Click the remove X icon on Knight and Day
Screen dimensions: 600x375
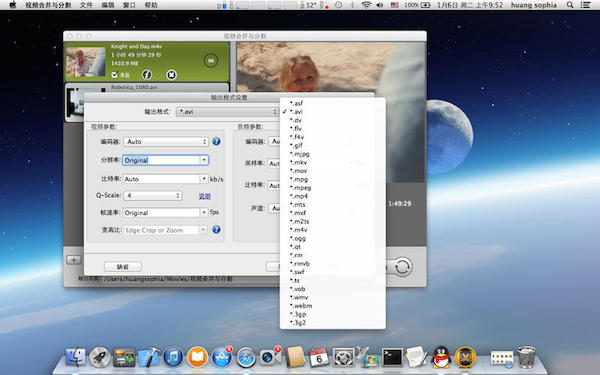point(171,75)
